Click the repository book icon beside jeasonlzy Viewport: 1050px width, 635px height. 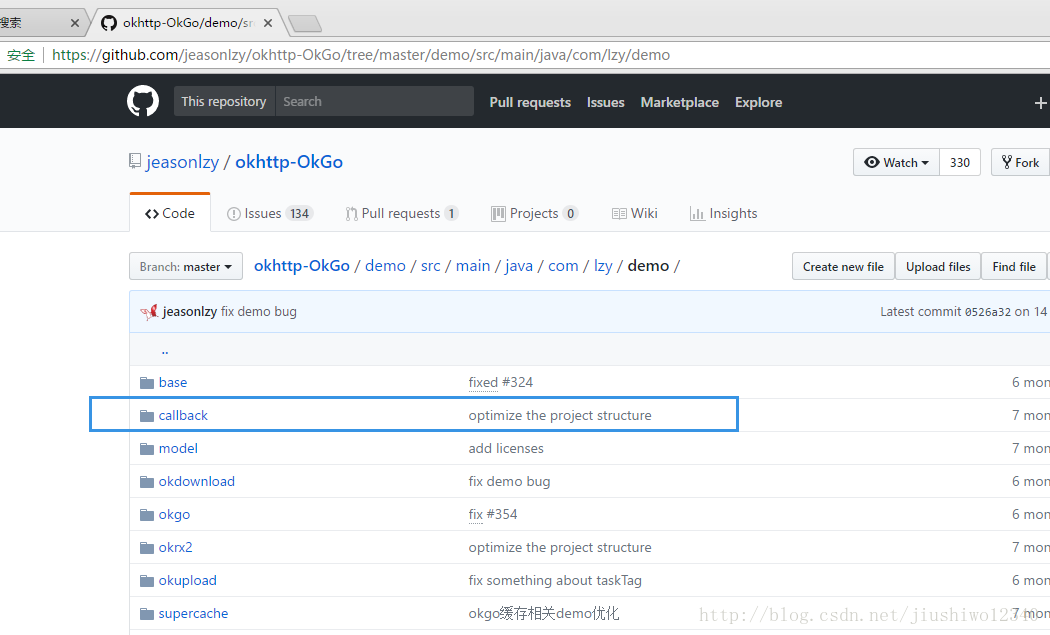click(x=135, y=161)
